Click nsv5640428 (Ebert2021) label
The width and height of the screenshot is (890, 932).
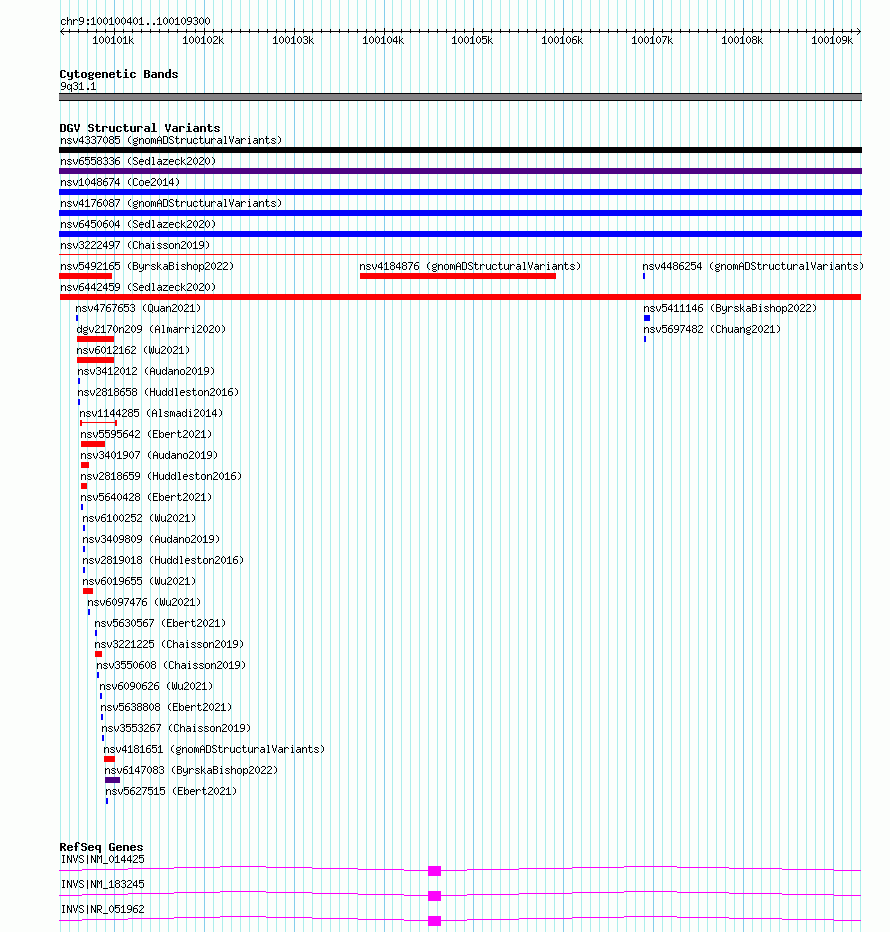click(x=146, y=497)
